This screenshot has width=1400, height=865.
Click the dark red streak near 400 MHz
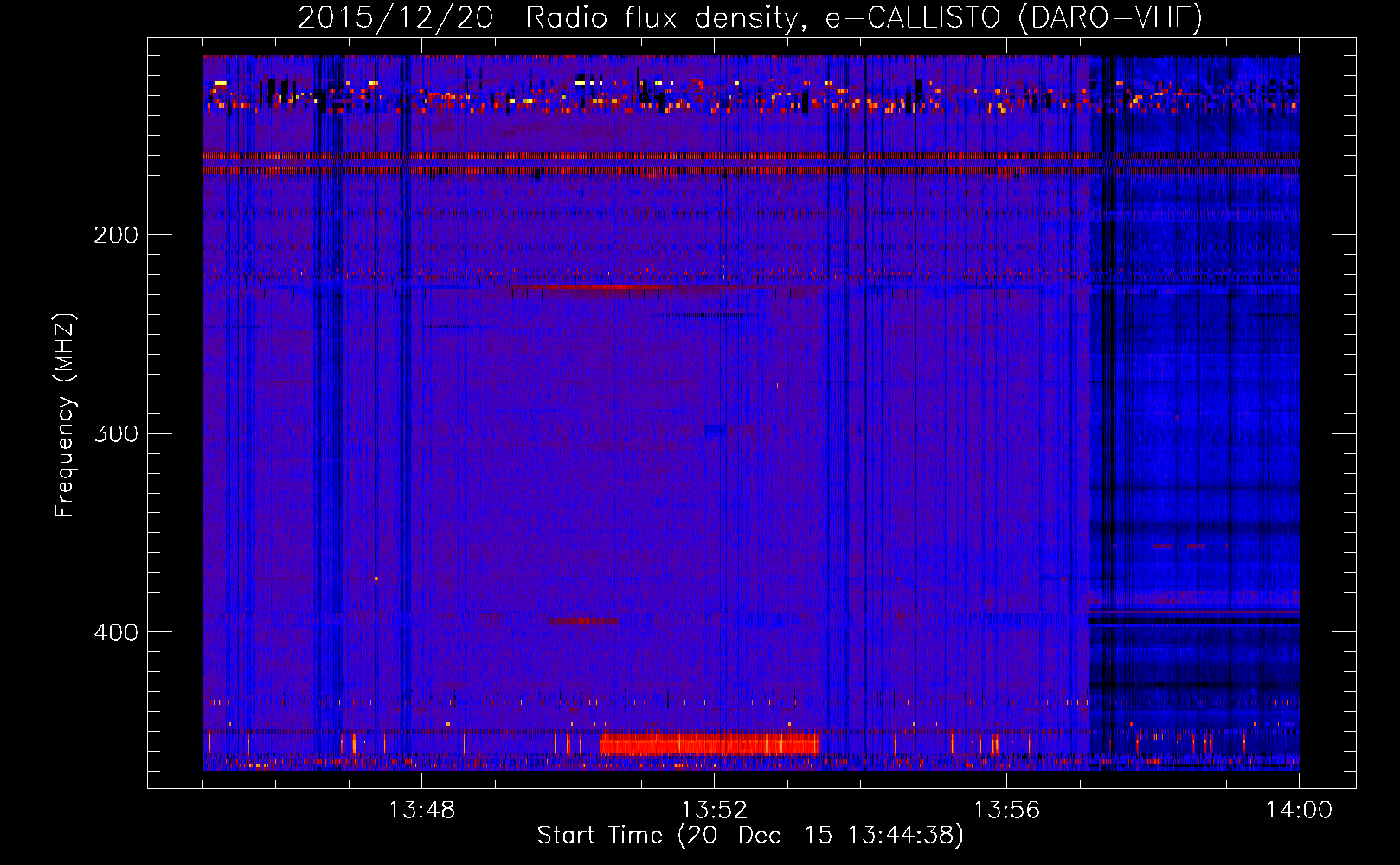(x=583, y=621)
